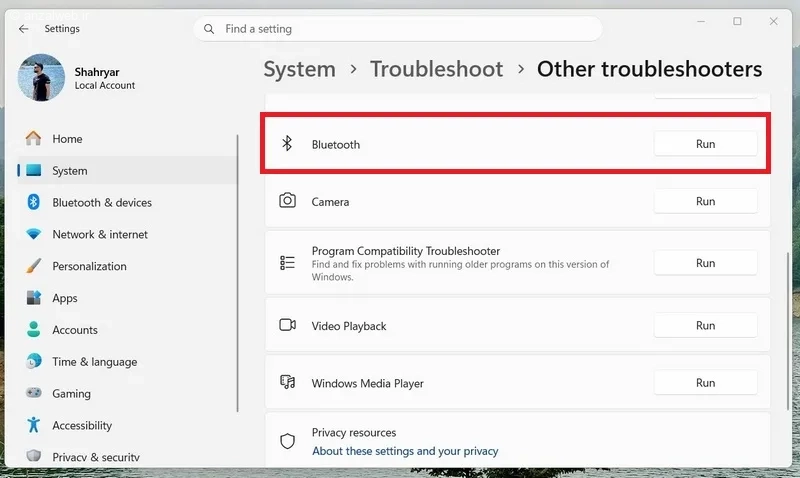This screenshot has height=478, width=800.
Task: Open Accounts label in sidebar
Action: click(74, 330)
